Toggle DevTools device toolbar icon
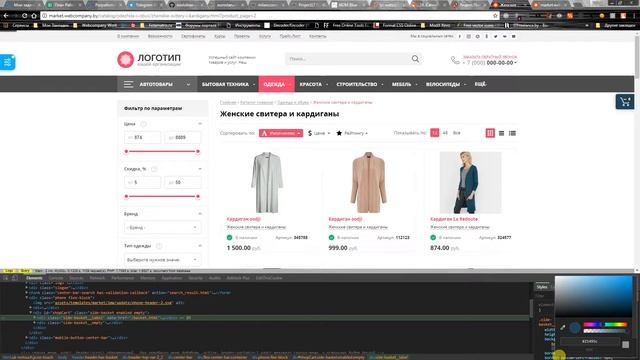This screenshot has height=360, width=640. (15, 278)
